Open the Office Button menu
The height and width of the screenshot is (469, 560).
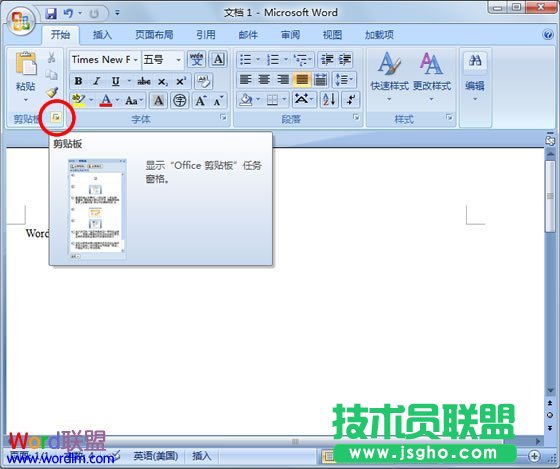21,21
